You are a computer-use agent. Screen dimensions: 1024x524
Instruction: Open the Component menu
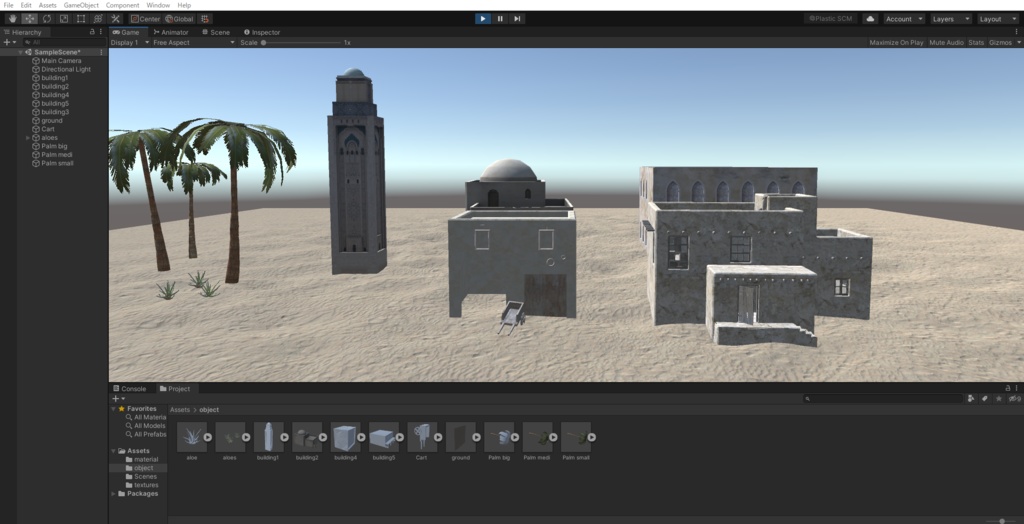click(123, 5)
